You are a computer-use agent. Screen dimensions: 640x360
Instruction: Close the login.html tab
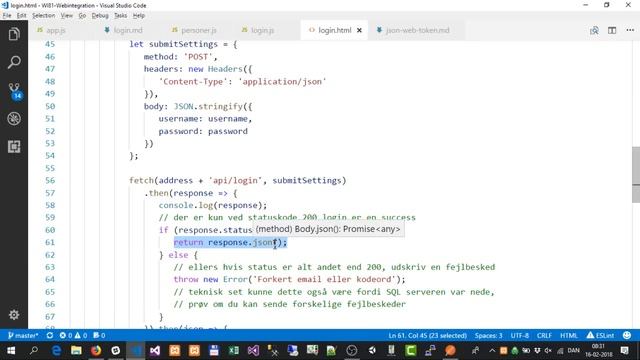(x=359, y=30)
